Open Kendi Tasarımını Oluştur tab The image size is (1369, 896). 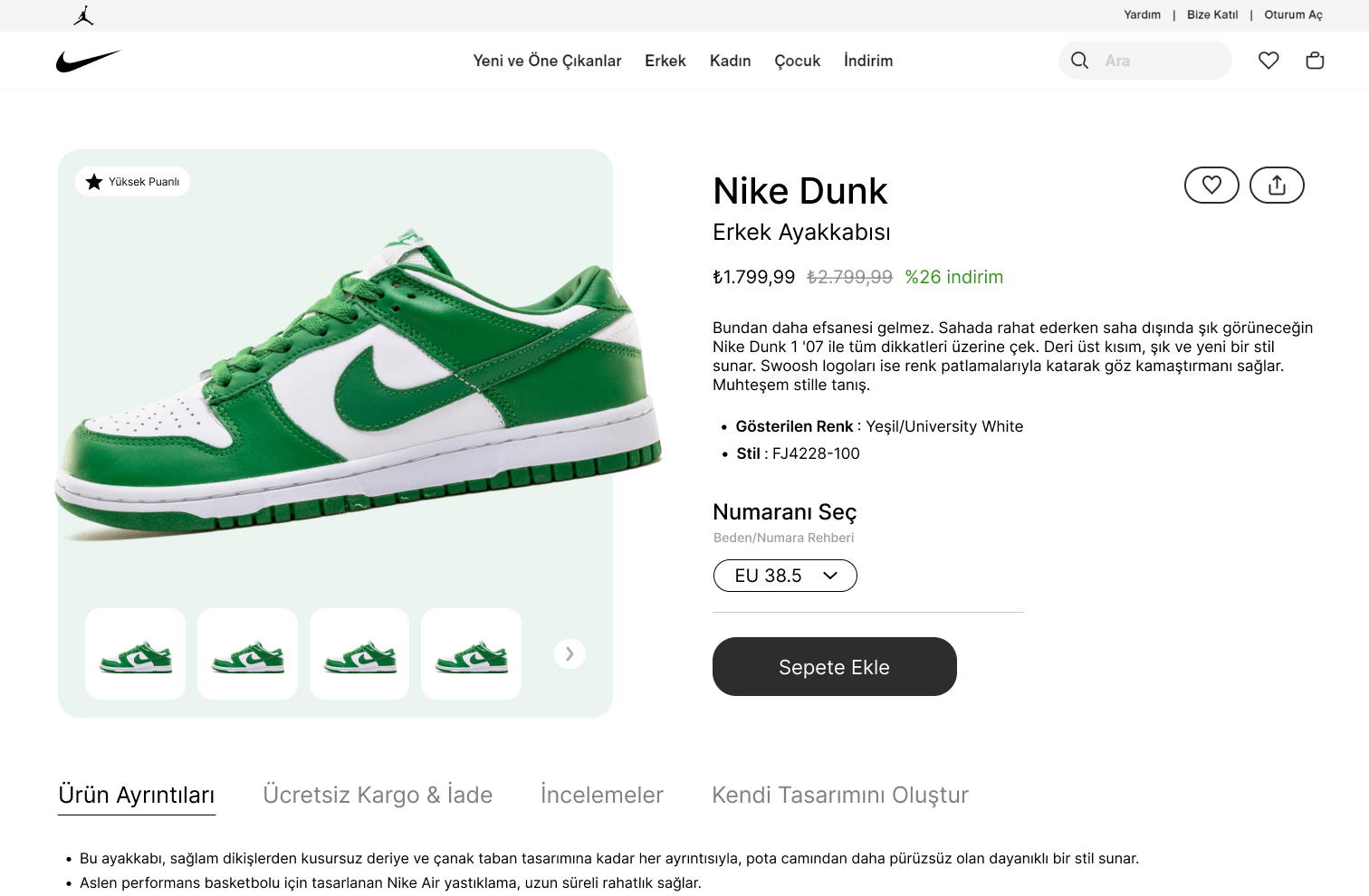pyautogui.click(x=840, y=795)
